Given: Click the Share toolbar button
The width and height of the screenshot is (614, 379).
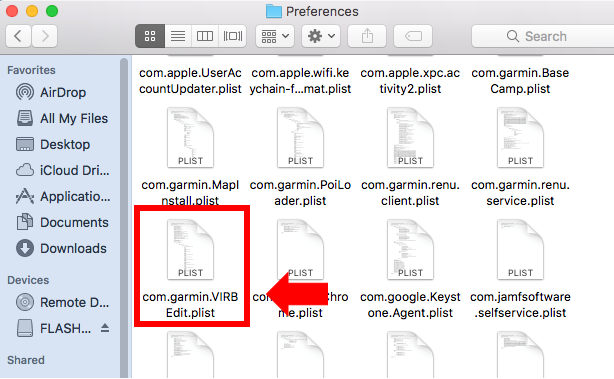Looking at the screenshot, I should [x=367, y=36].
